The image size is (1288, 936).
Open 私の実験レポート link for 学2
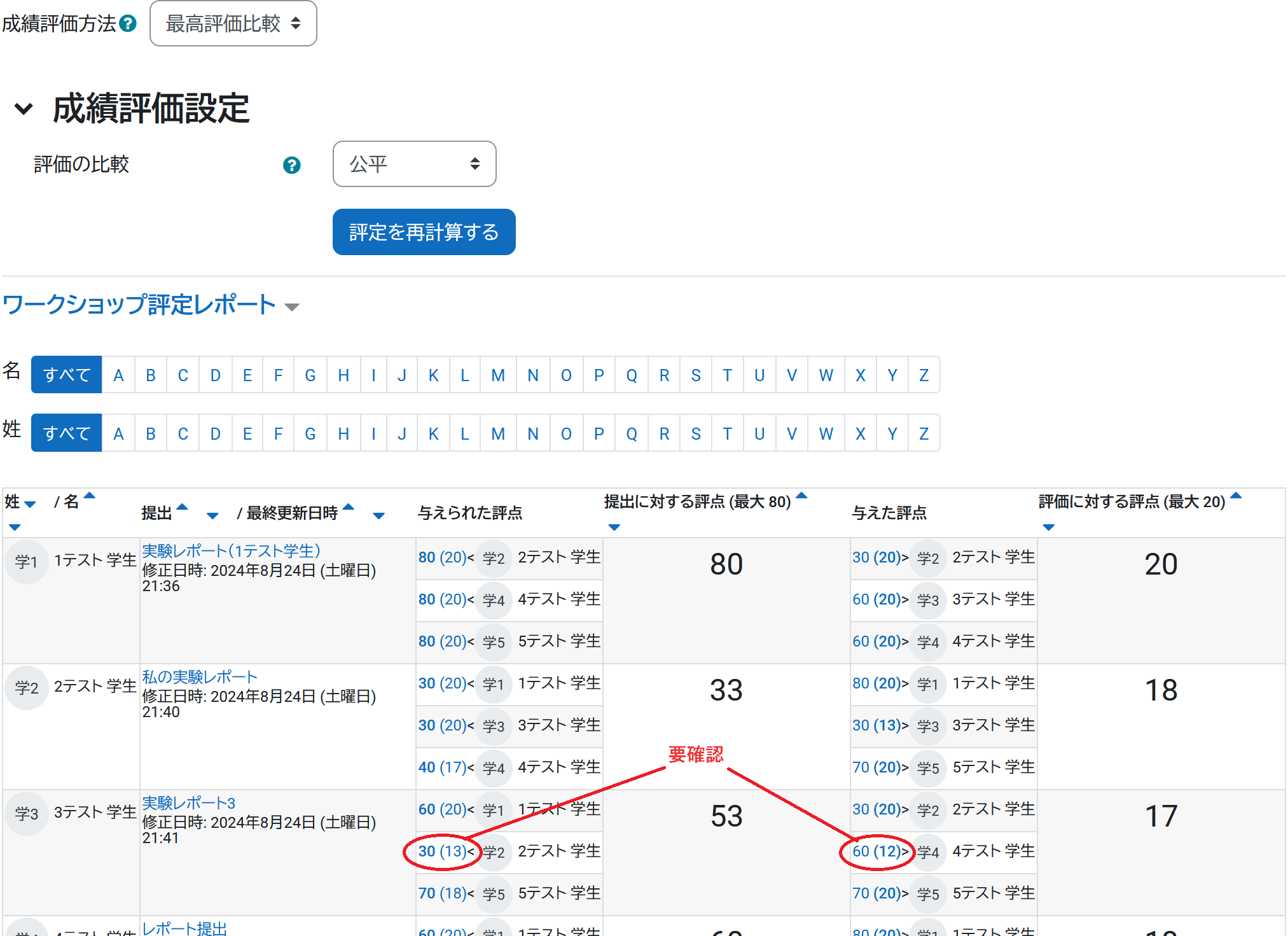pos(200,676)
